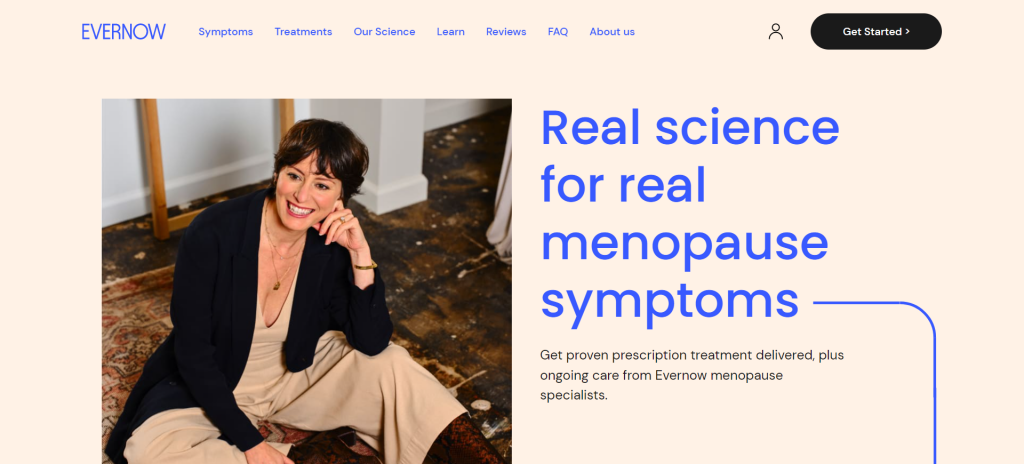Open the Symptoms menu item
The image size is (1024, 464).
tap(225, 31)
